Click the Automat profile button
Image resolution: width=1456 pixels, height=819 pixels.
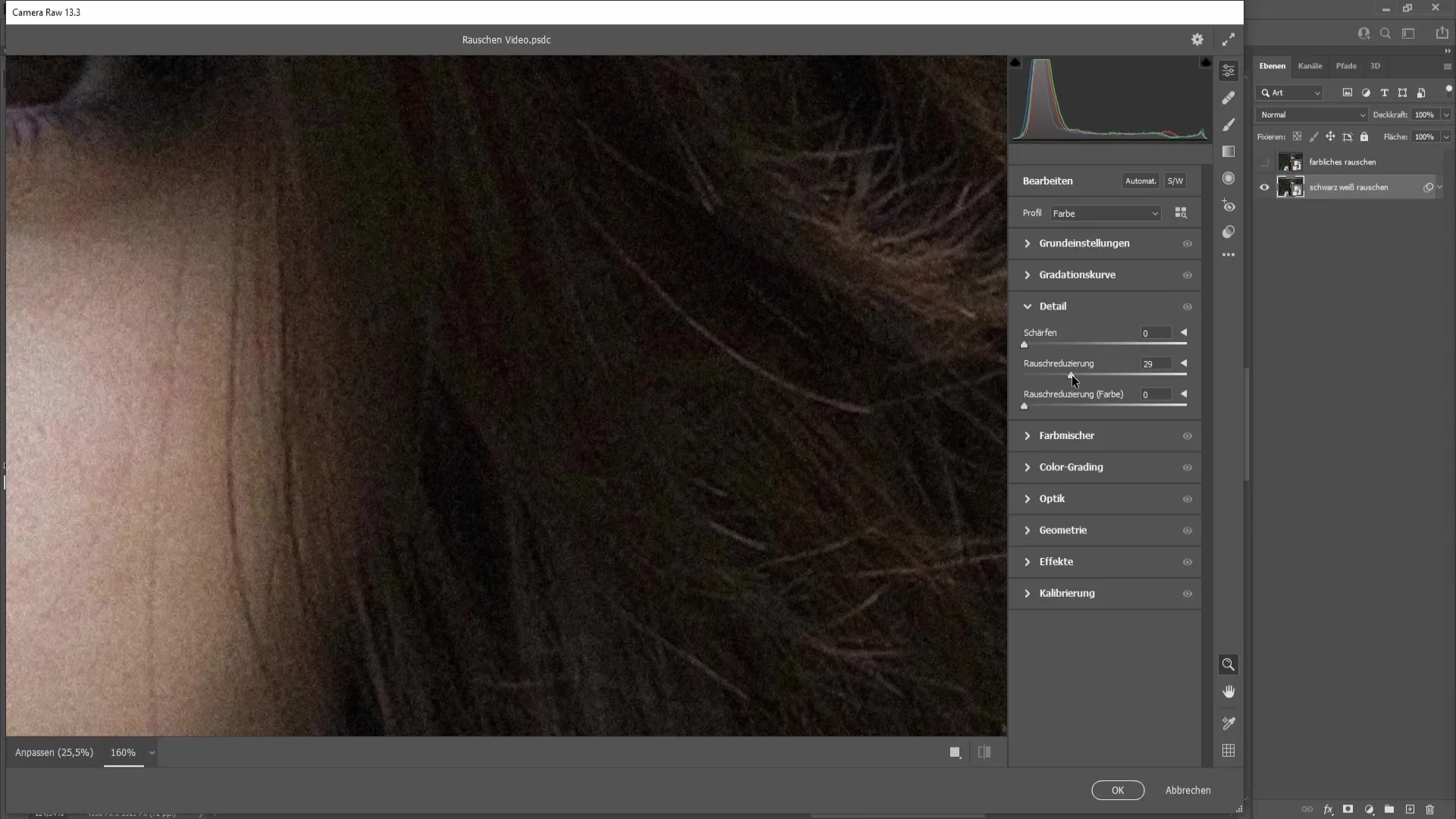click(1140, 181)
